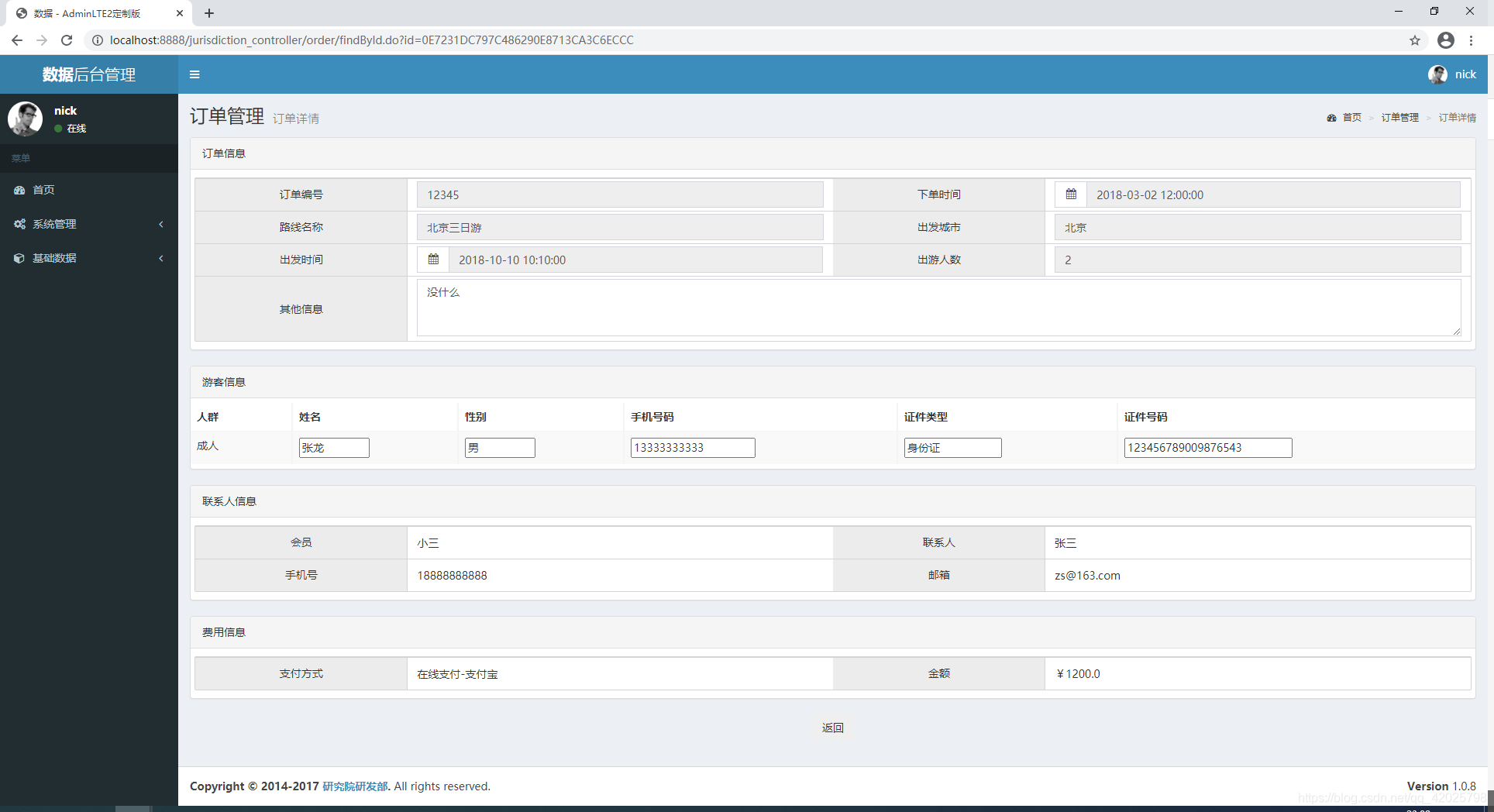Click the 基础数据 cube icon

coord(19,258)
